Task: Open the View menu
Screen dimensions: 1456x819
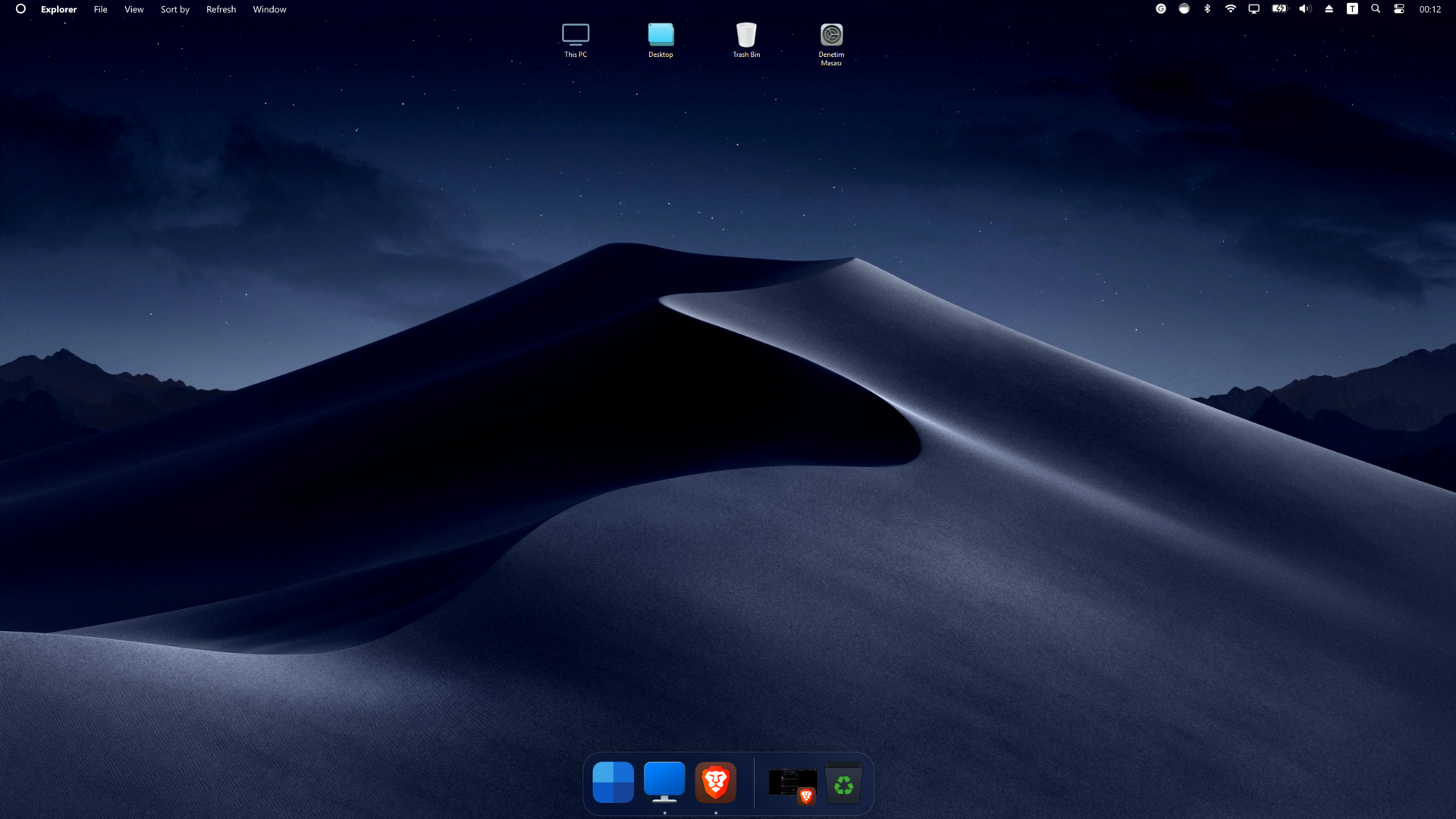Action: [134, 9]
